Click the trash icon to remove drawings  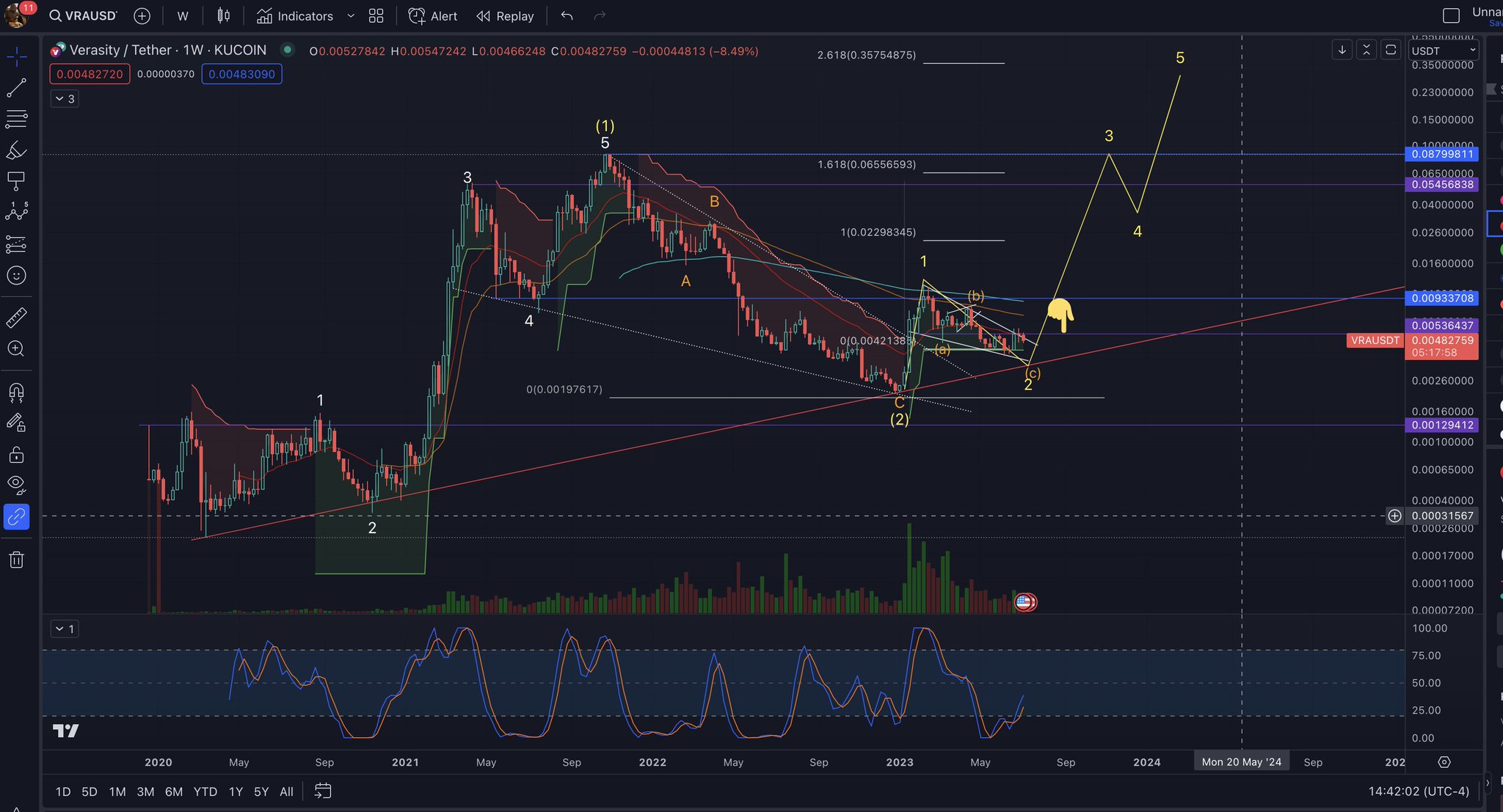click(16, 559)
